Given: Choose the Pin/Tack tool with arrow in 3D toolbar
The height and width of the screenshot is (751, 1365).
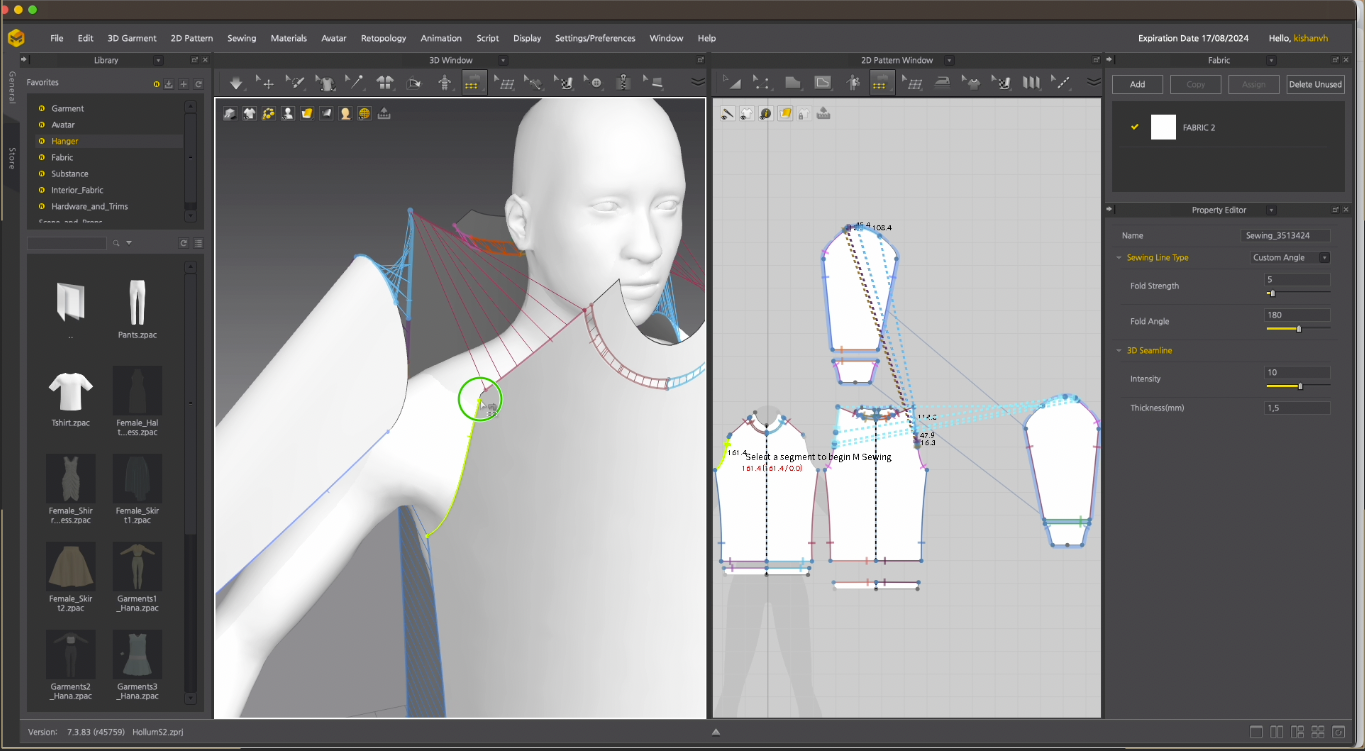Looking at the screenshot, I should tap(295, 83).
